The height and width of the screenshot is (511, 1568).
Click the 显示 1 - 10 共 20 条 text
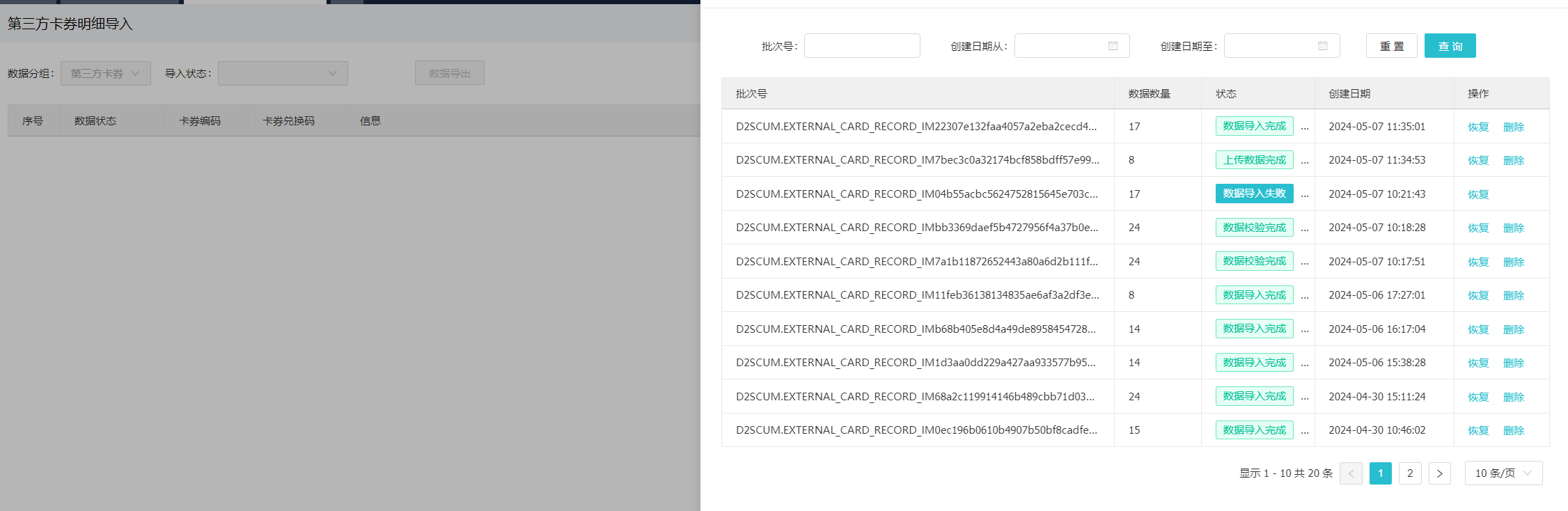click(x=1285, y=473)
